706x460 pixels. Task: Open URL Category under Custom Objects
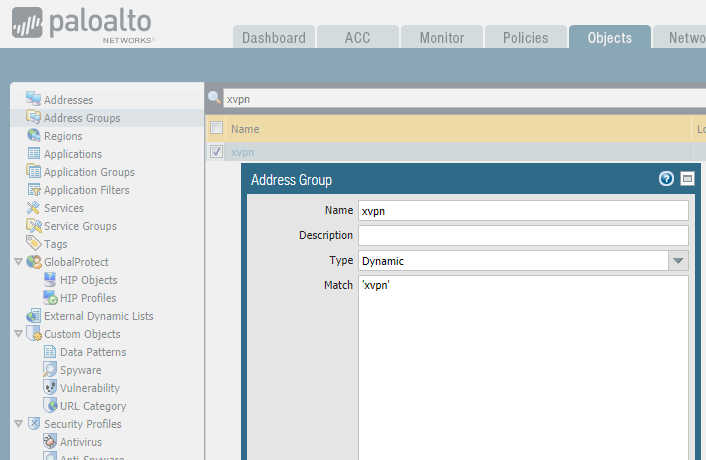92,405
